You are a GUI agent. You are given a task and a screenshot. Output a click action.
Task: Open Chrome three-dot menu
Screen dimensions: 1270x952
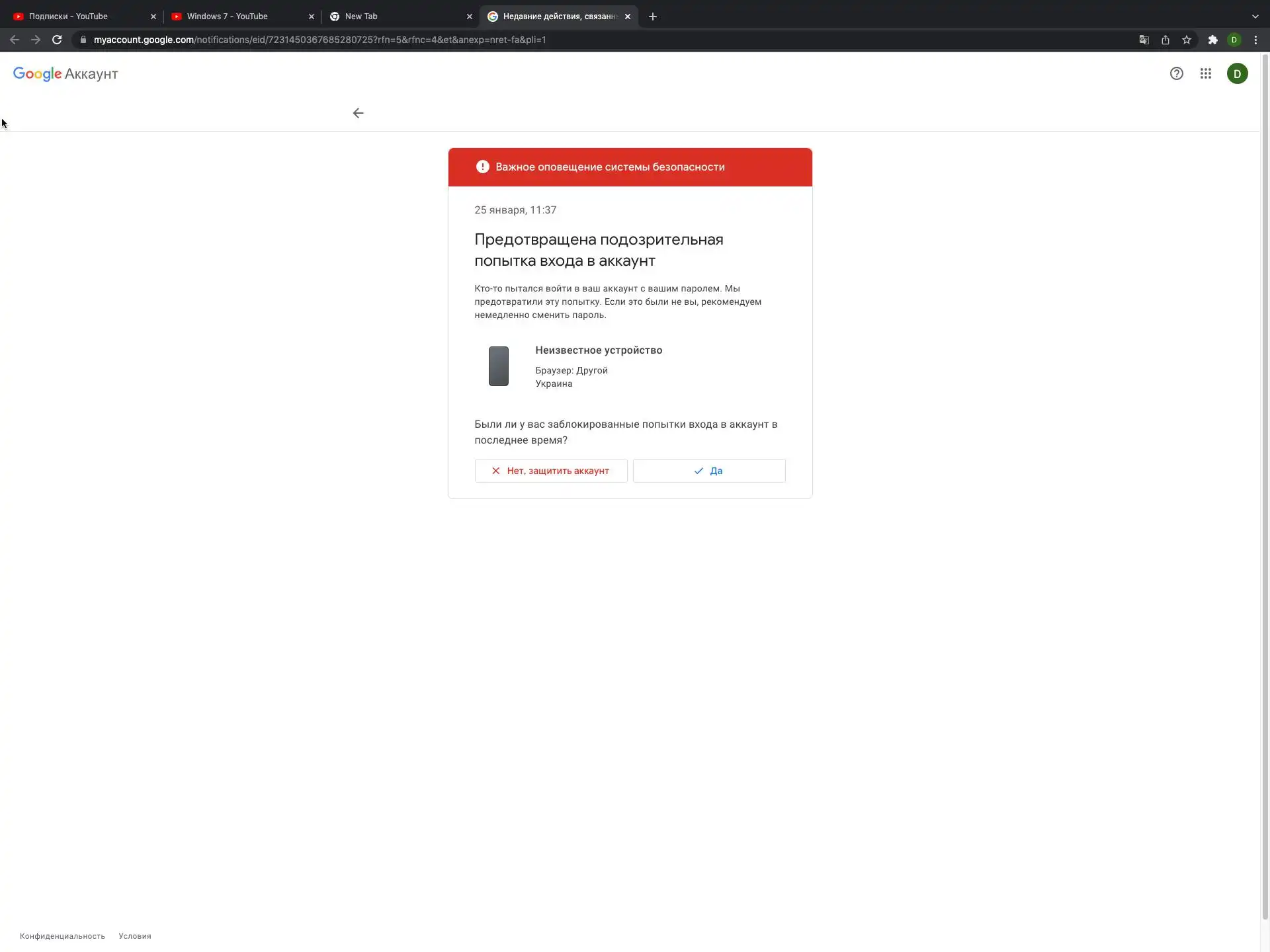1255,40
